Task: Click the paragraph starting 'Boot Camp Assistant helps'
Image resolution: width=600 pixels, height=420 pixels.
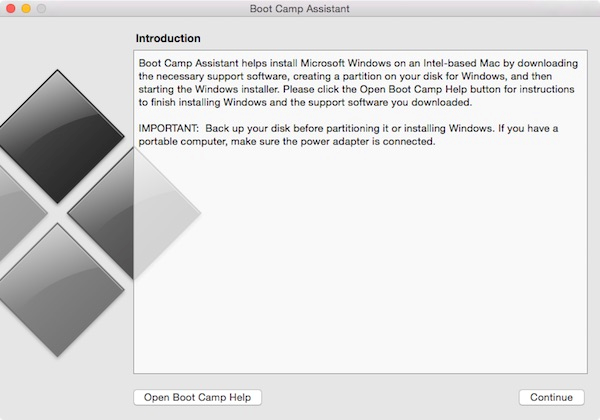Action: pyautogui.click(x=358, y=83)
